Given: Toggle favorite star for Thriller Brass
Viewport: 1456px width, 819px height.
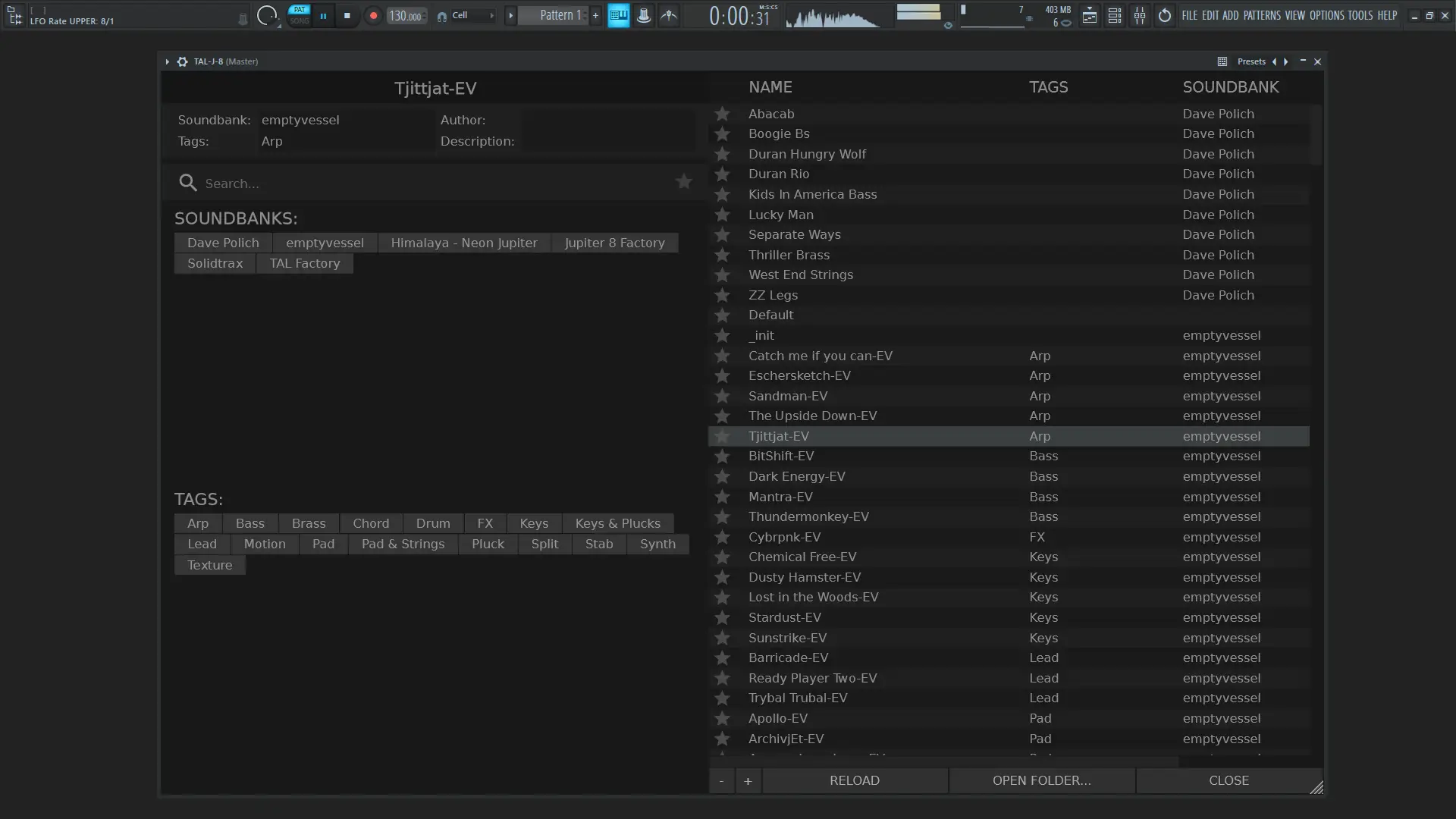Looking at the screenshot, I should click(x=722, y=255).
